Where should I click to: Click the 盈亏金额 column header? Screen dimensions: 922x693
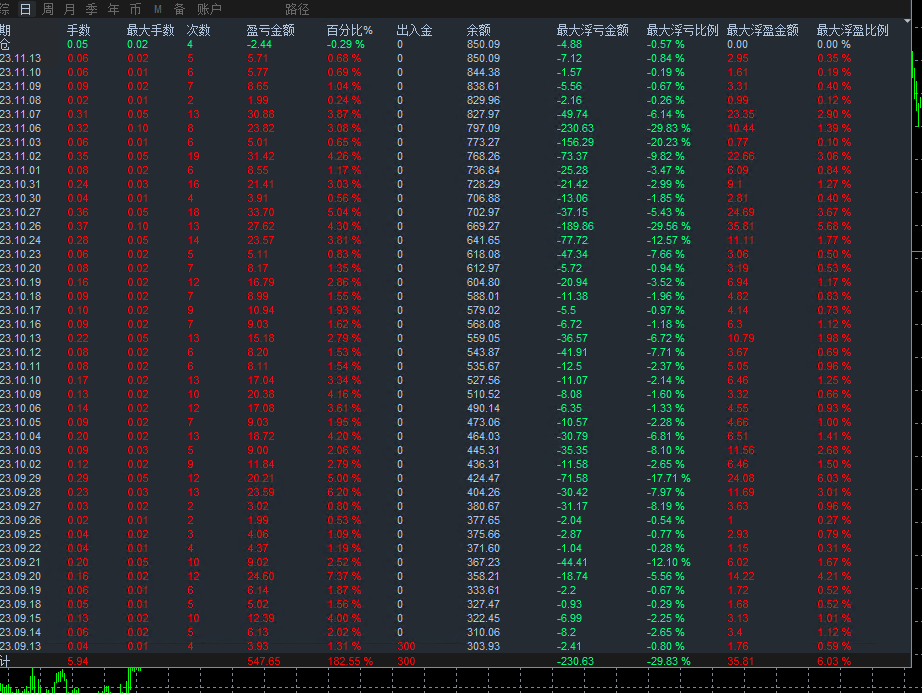[270, 30]
